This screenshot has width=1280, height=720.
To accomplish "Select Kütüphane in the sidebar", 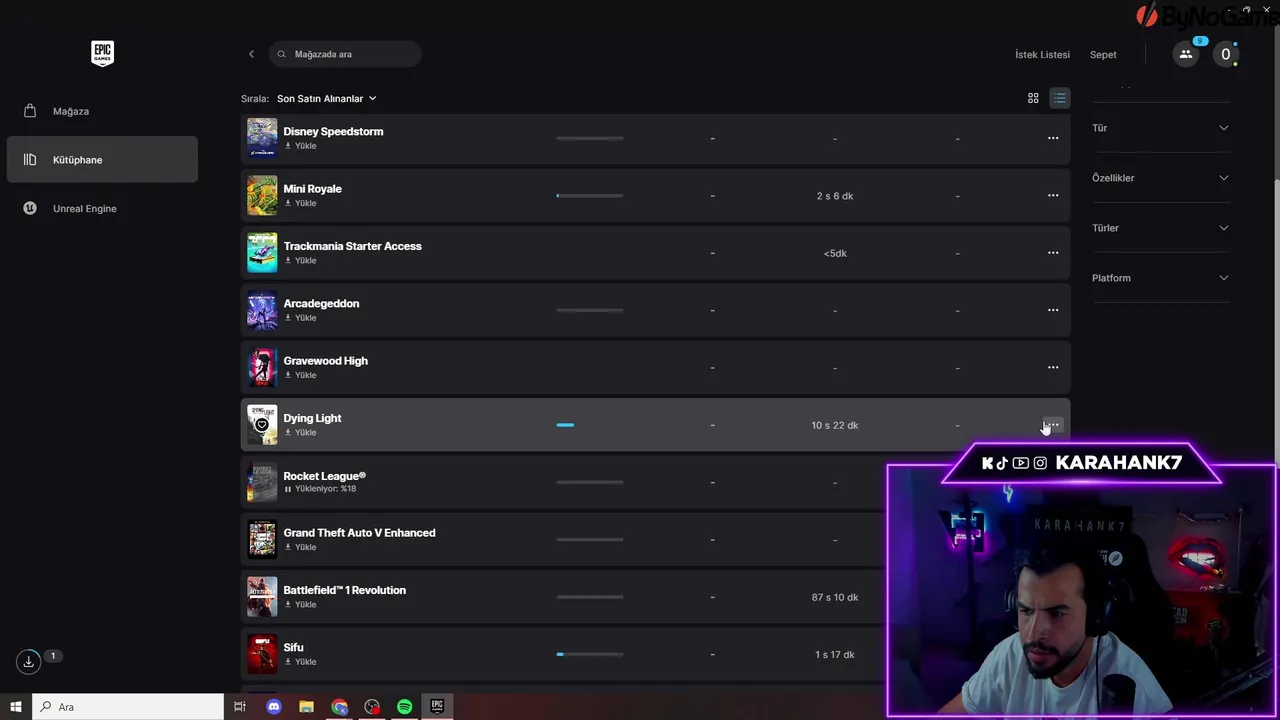I will click(102, 160).
